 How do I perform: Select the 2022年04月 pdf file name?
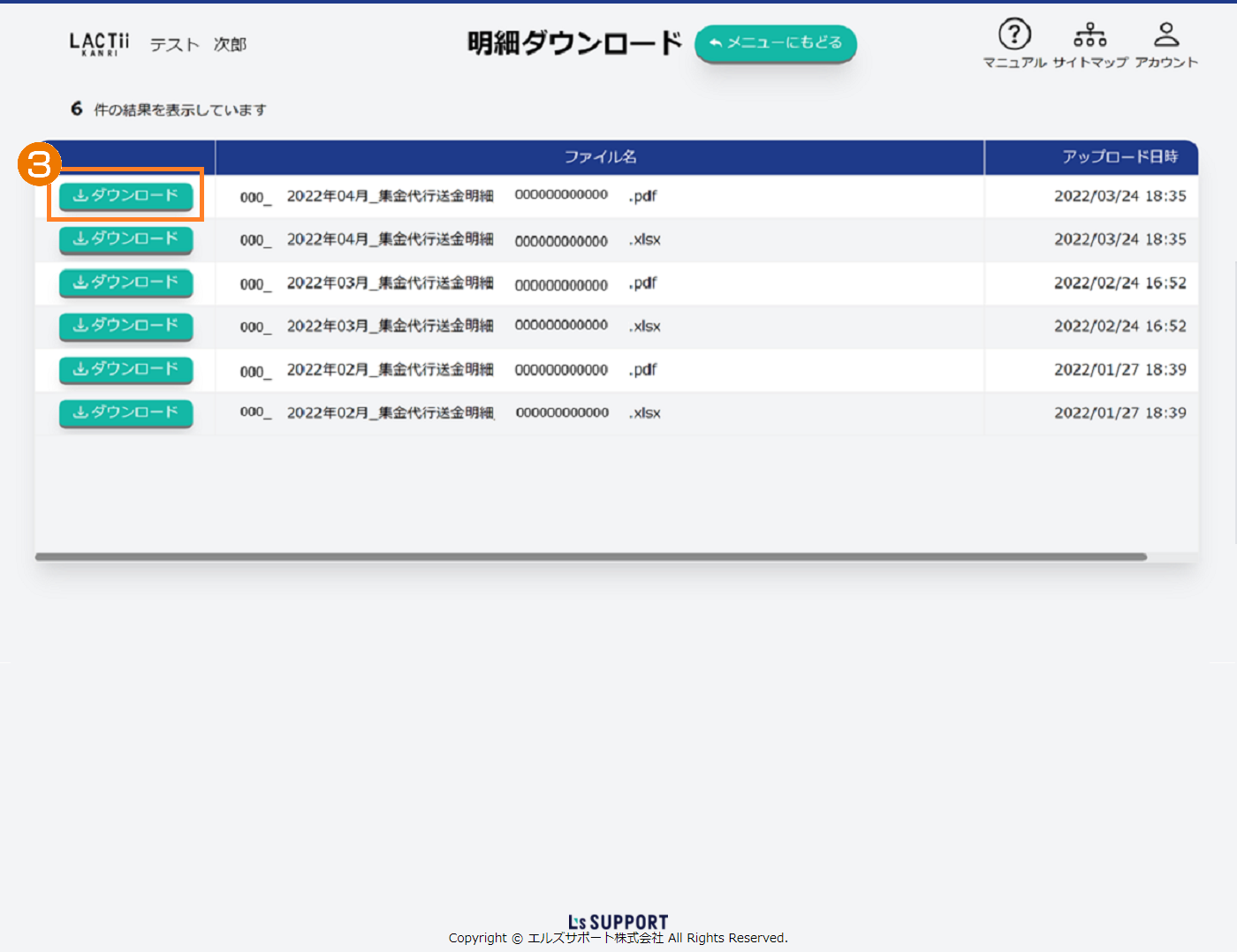pyautogui.click(x=449, y=196)
